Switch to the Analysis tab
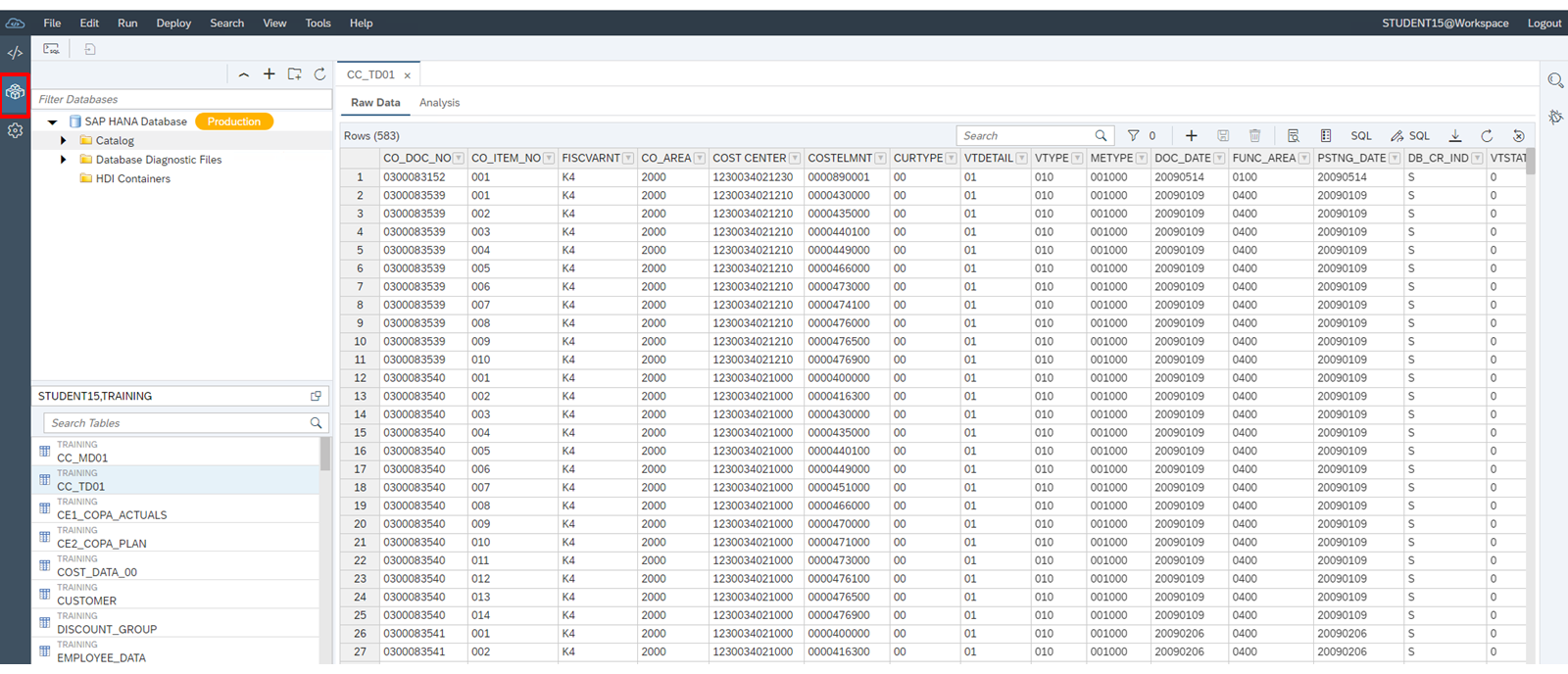Image resolution: width=1568 pixels, height=674 pixels. [x=439, y=103]
